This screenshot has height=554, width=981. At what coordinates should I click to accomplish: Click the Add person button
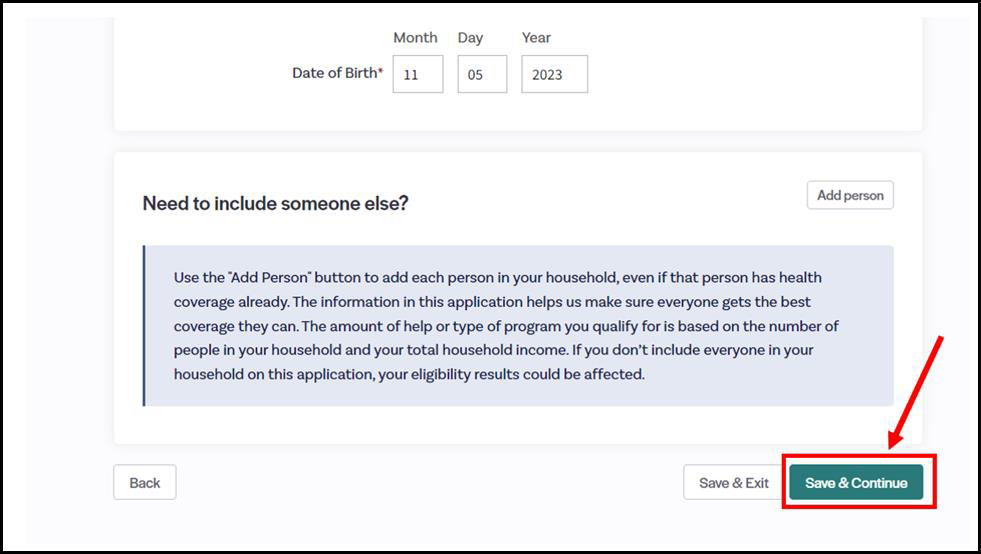(850, 195)
